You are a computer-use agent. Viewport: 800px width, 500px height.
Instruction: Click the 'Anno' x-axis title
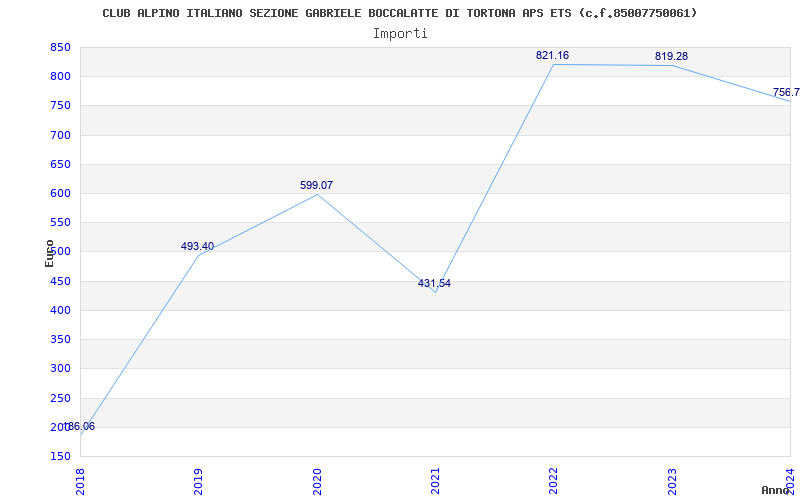pyautogui.click(x=776, y=490)
